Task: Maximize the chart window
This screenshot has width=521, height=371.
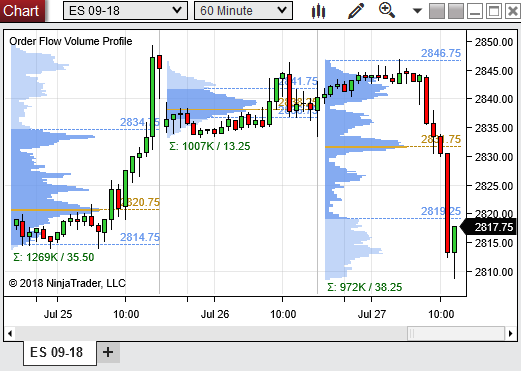Action: tap(494, 11)
